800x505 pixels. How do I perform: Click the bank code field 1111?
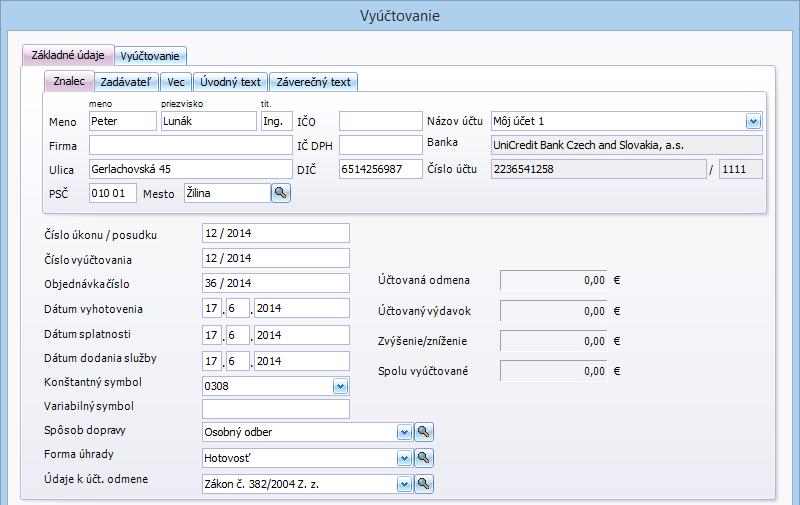tap(741, 169)
